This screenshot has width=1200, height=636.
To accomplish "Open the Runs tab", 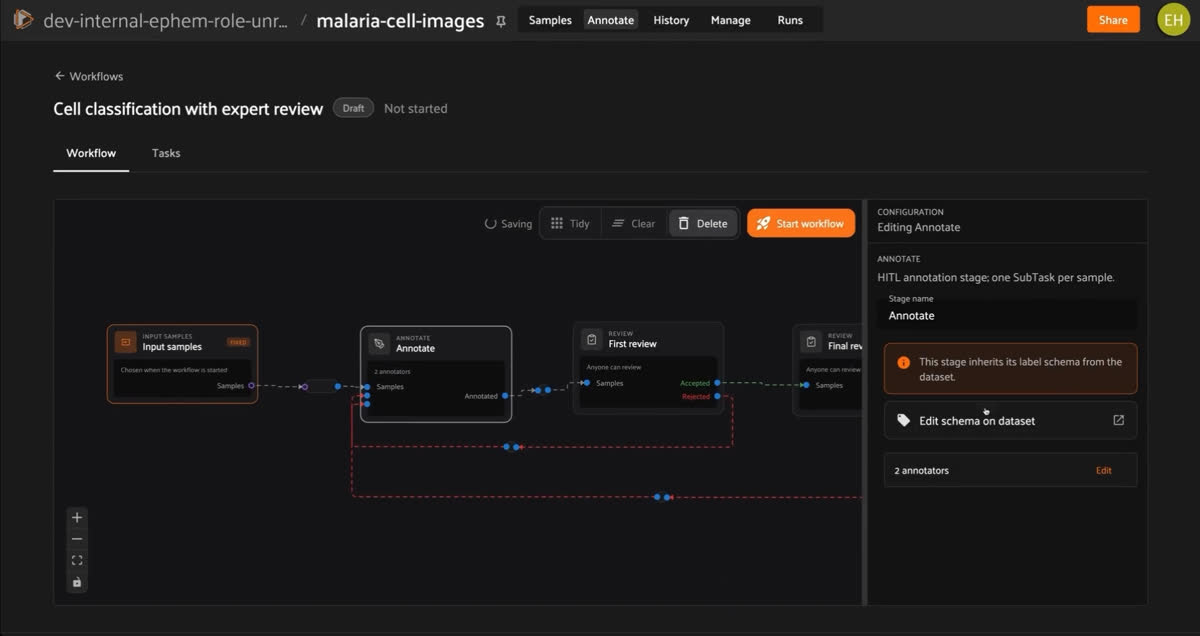I will [790, 20].
